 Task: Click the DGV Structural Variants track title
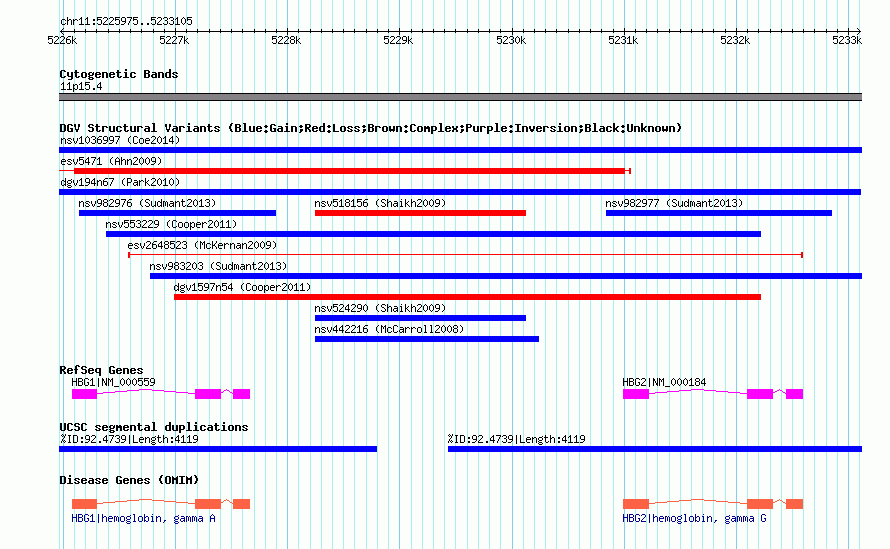370,128
